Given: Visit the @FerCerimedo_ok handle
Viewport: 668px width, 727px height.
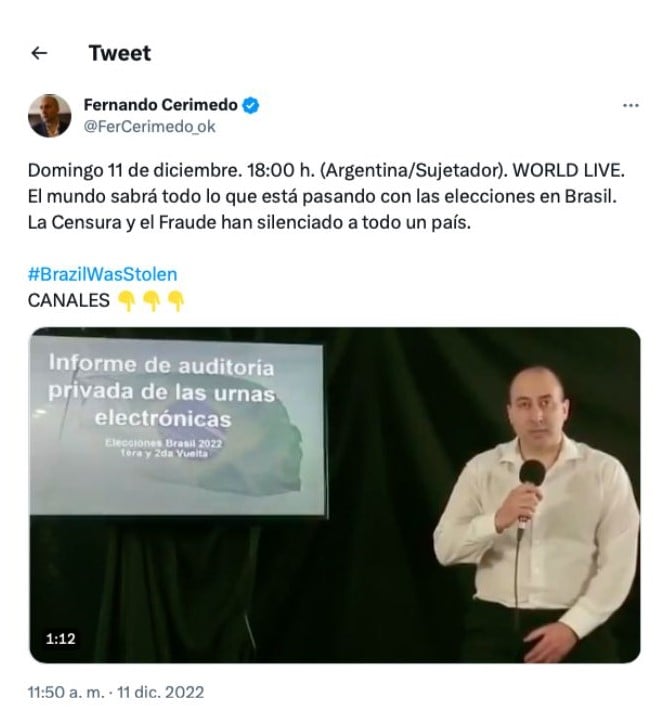Looking at the screenshot, I should pyautogui.click(x=149, y=127).
